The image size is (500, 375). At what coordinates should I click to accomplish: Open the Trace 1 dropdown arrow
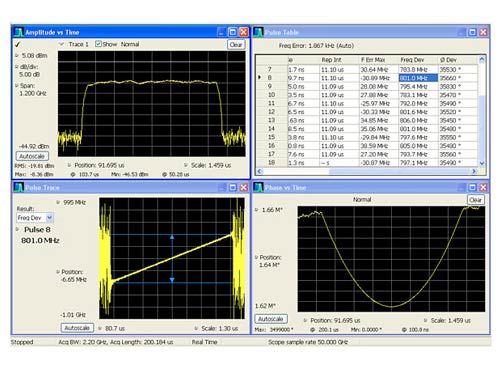point(61,44)
